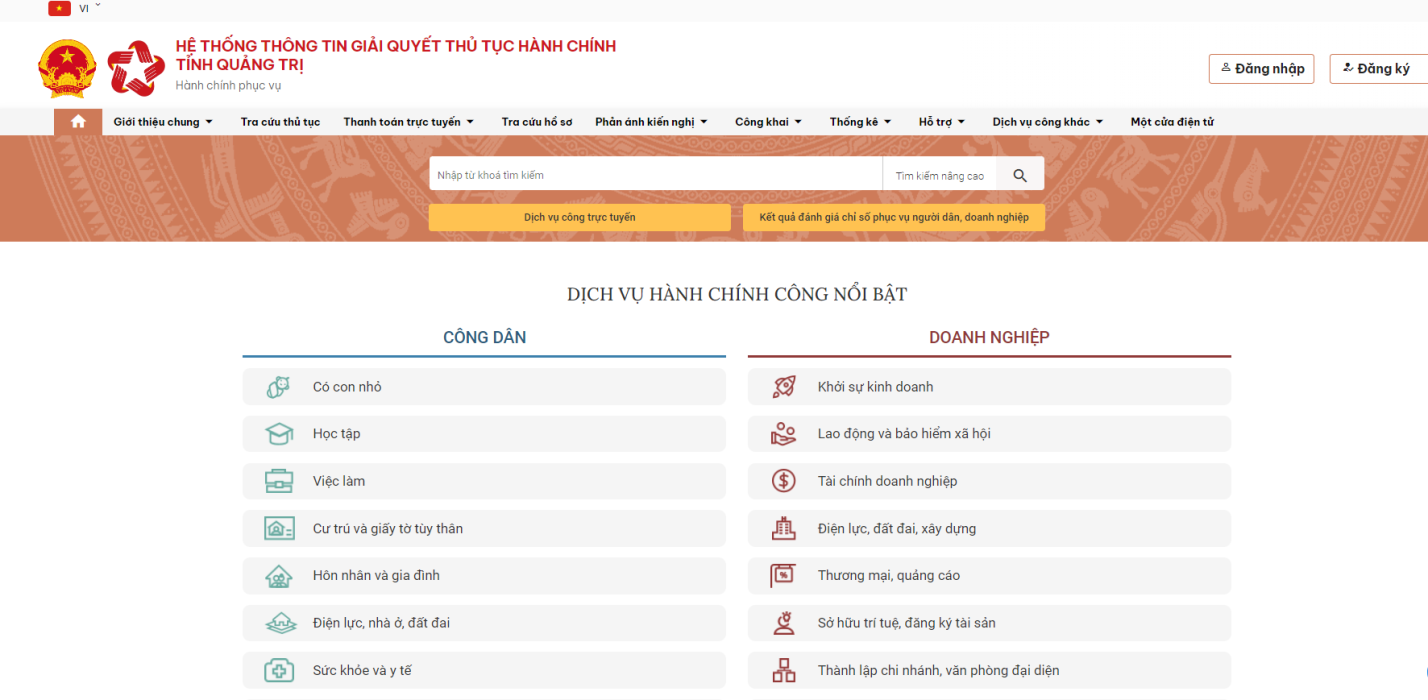Open Tra cứu hồ sơ menu item
Viewport: 1428px width, 700px height.
[537, 122]
